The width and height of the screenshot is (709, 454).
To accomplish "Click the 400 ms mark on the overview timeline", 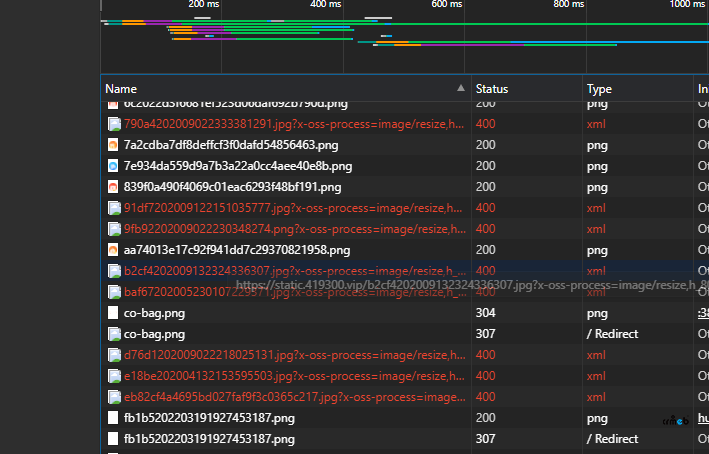I will (x=326, y=4).
